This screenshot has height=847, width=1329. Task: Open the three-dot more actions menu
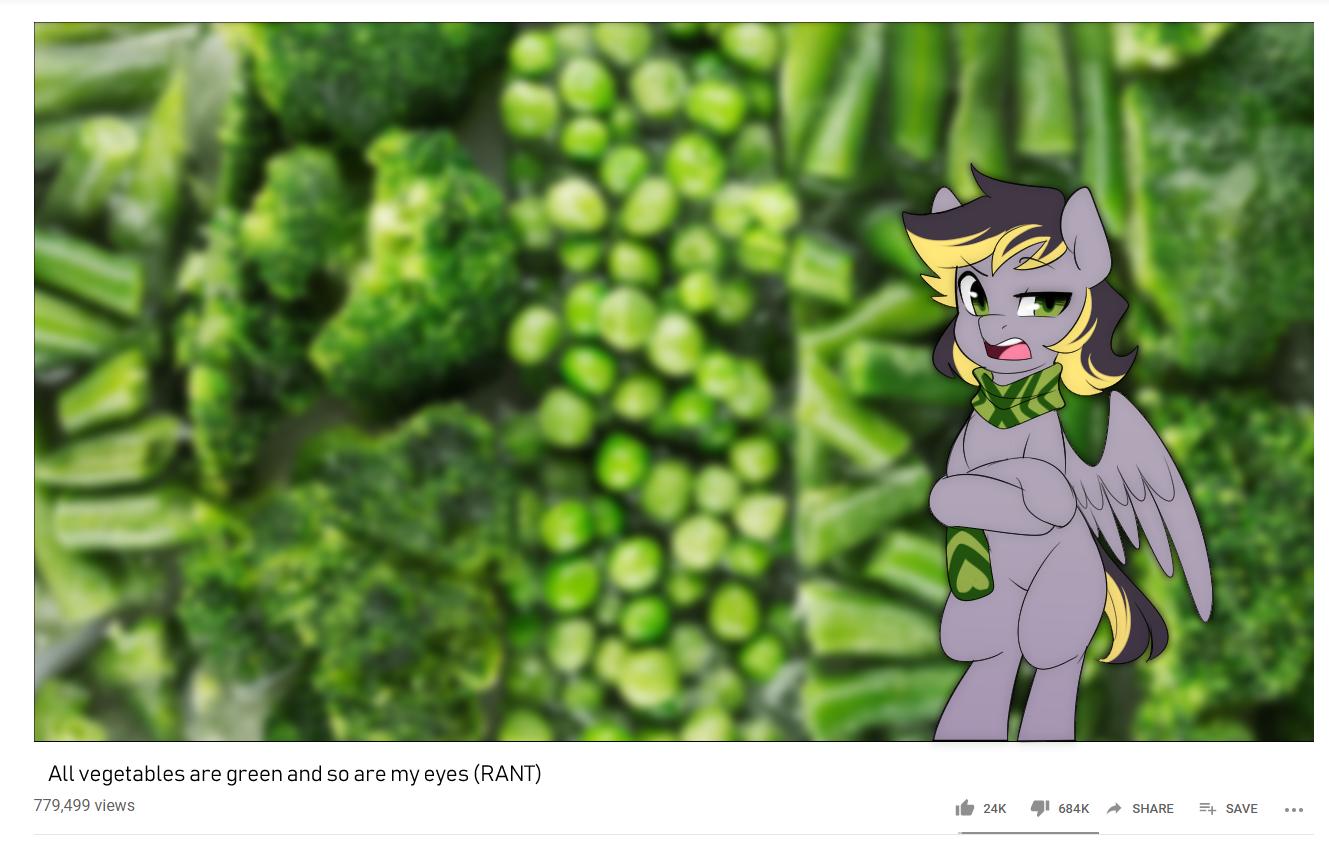coord(1294,809)
